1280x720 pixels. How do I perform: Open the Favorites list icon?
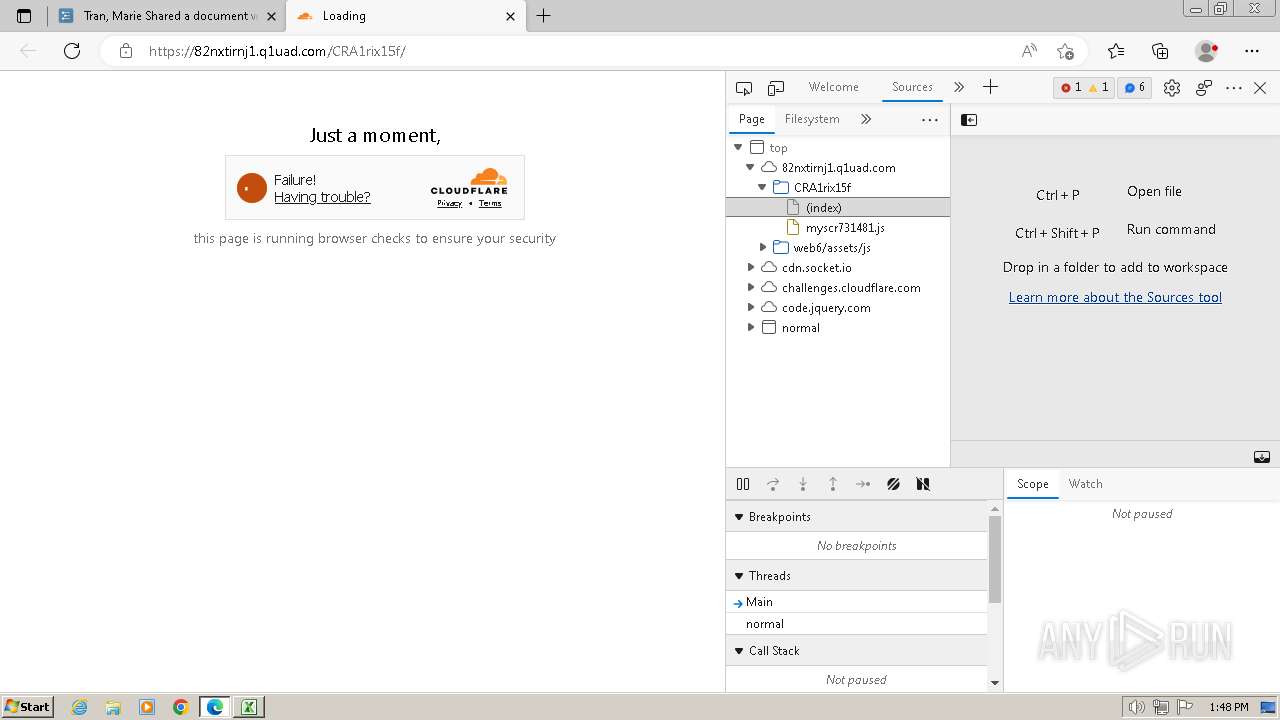[1116, 51]
